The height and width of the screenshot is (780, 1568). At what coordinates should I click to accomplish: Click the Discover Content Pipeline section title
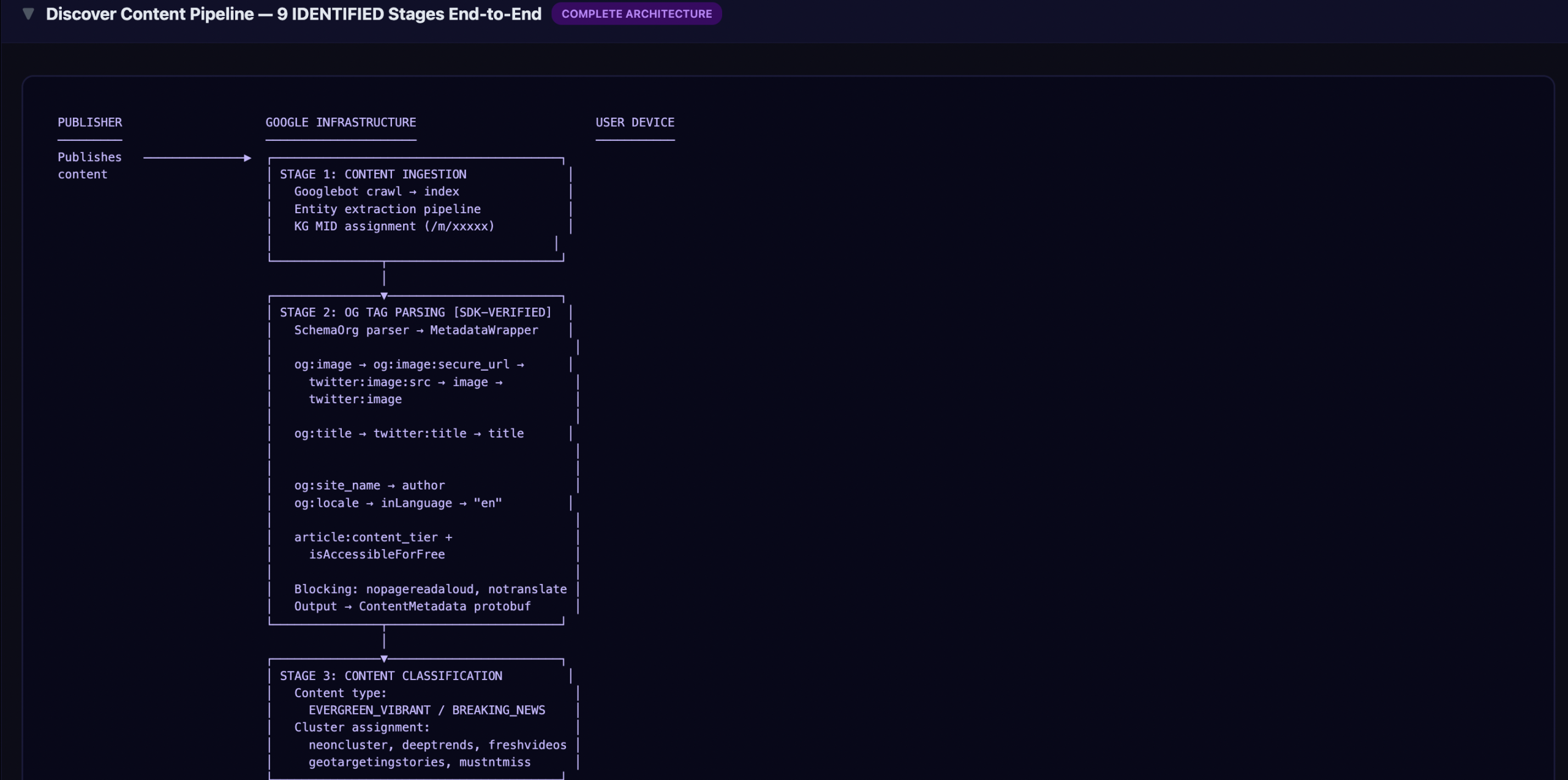[x=293, y=14]
